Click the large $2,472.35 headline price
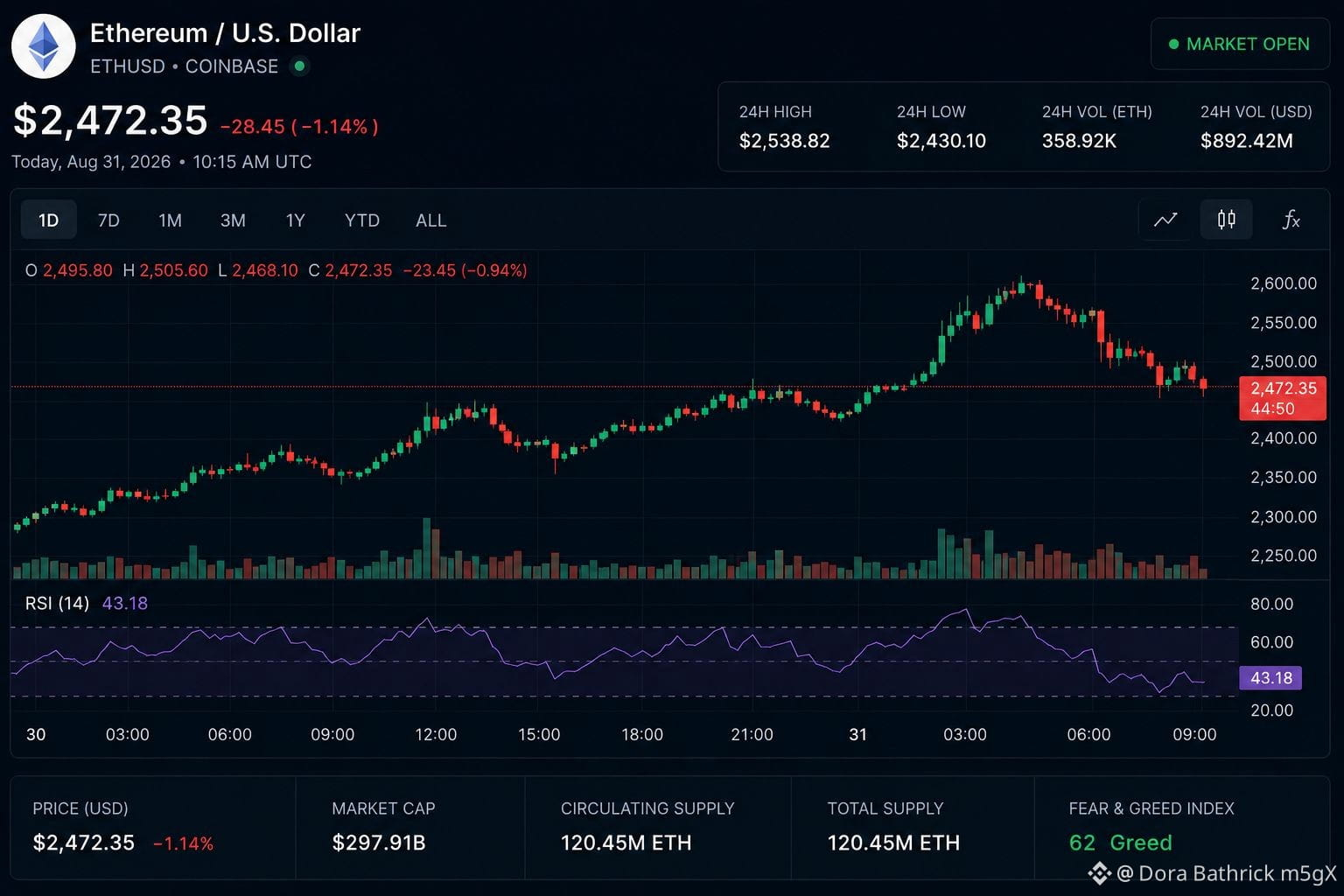The height and width of the screenshot is (896, 1344). click(110, 120)
